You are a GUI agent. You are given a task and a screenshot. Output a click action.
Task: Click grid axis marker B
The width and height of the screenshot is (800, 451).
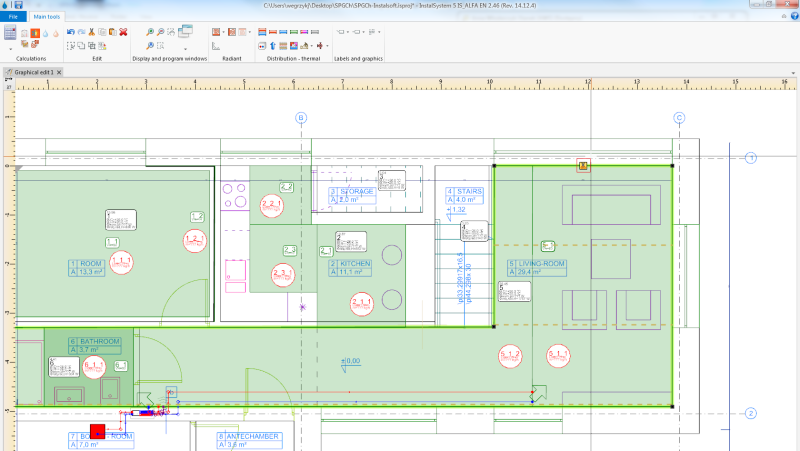click(x=301, y=118)
